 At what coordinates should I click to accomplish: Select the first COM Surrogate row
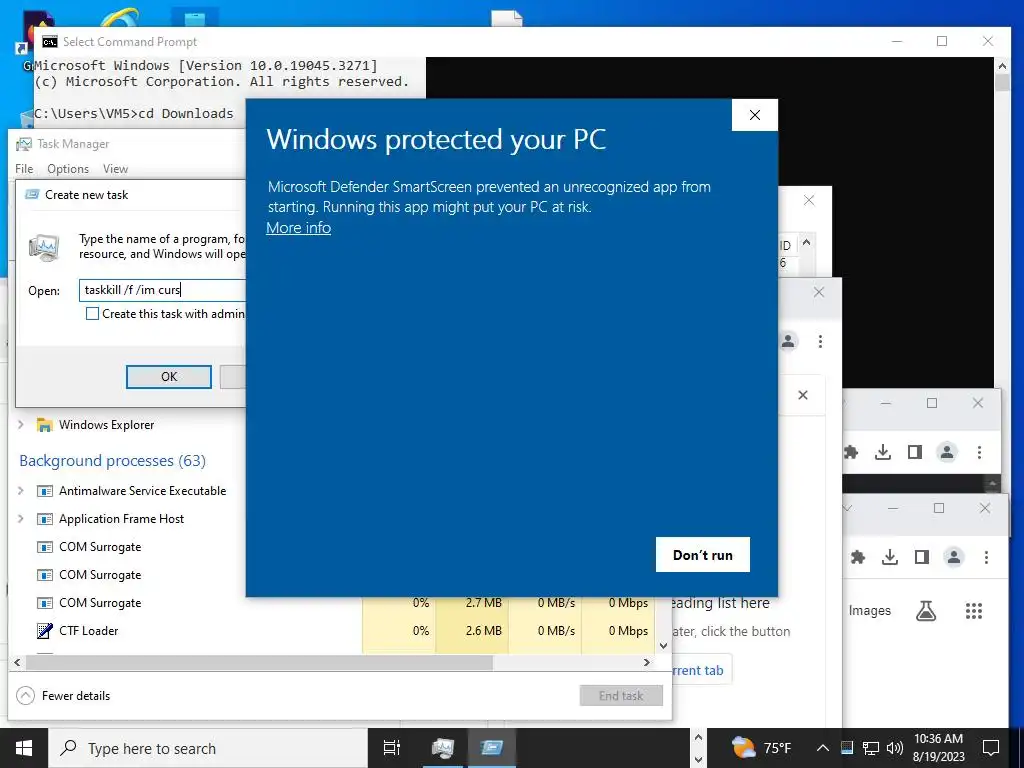coord(100,547)
